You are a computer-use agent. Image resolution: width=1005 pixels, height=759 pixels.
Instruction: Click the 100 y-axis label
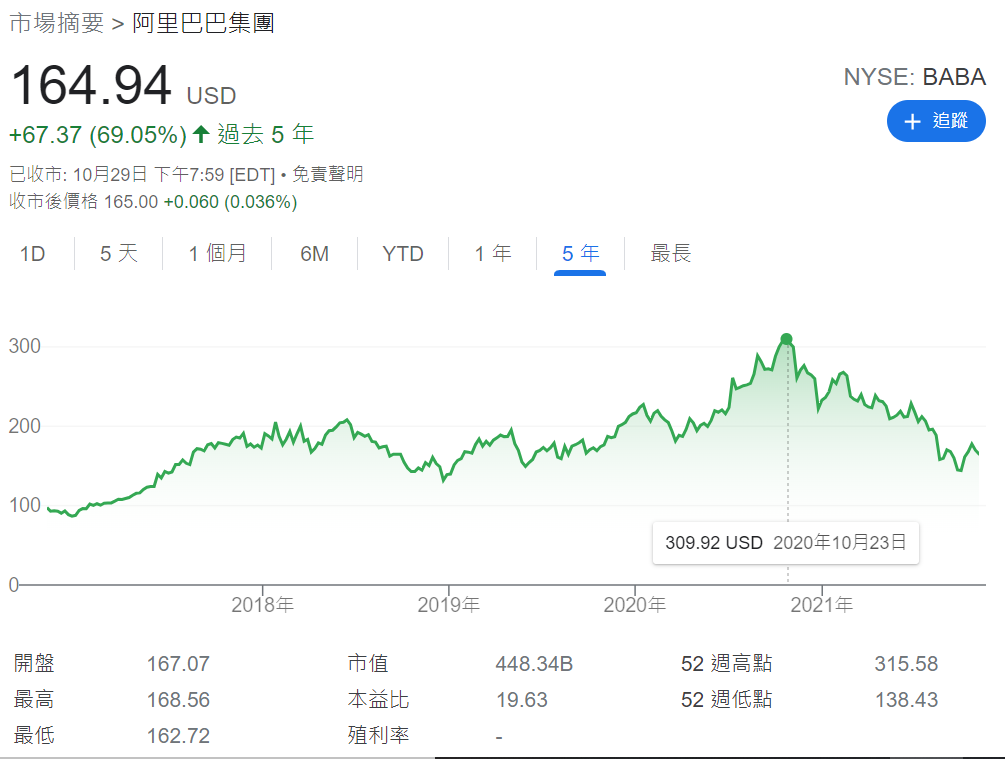coord(24,505)
